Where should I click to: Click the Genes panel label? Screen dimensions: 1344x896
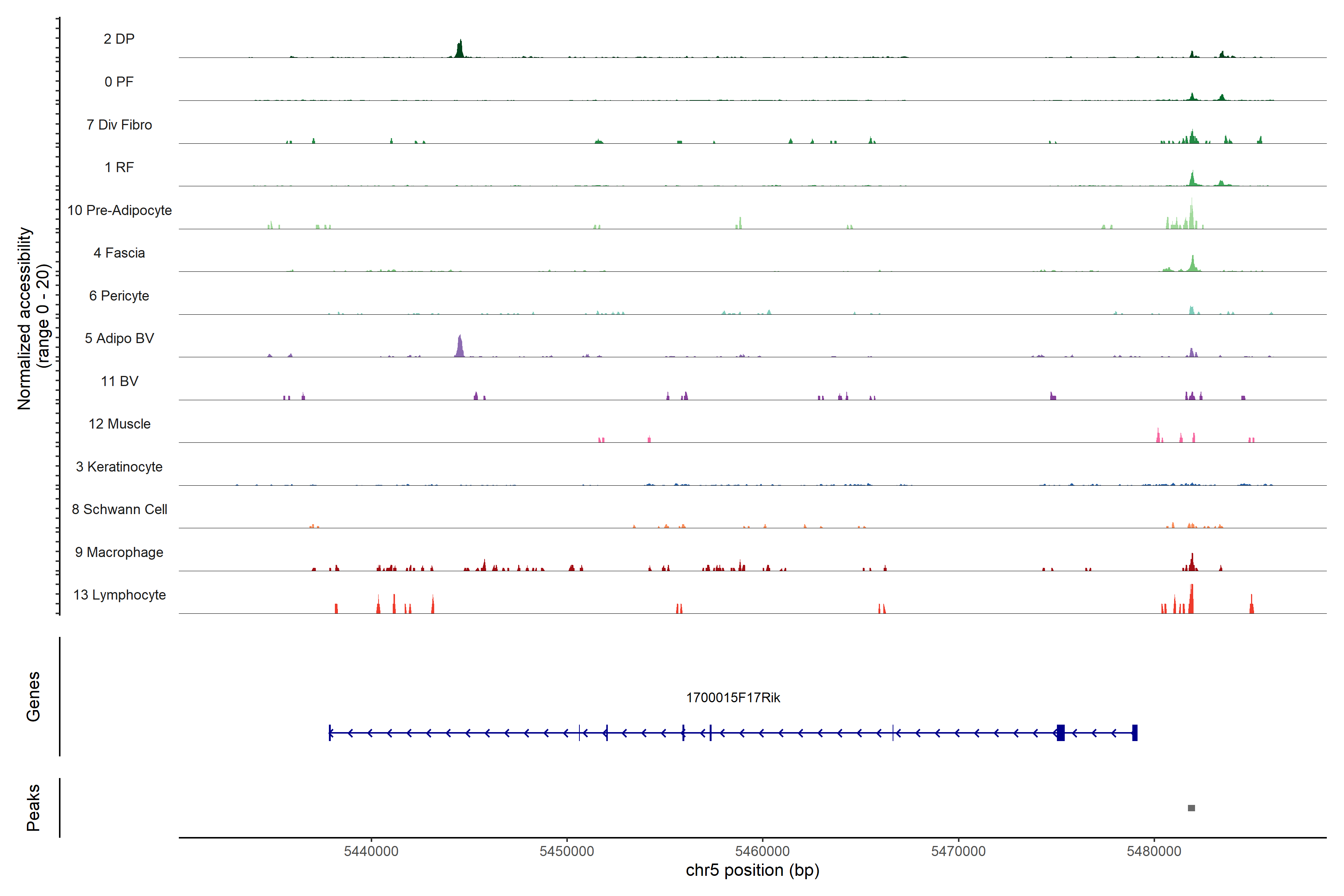pyautogui.click(x=33, y=696)
